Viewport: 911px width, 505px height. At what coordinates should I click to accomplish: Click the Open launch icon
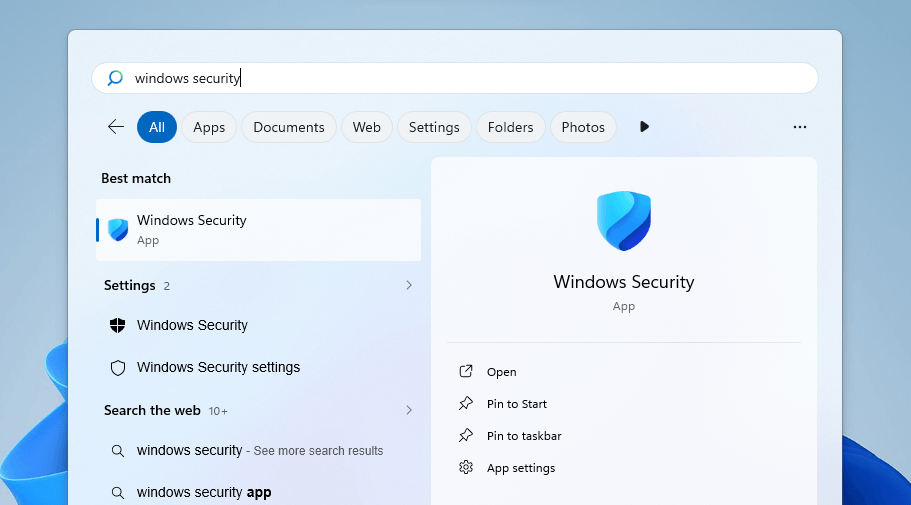(465, 371)
